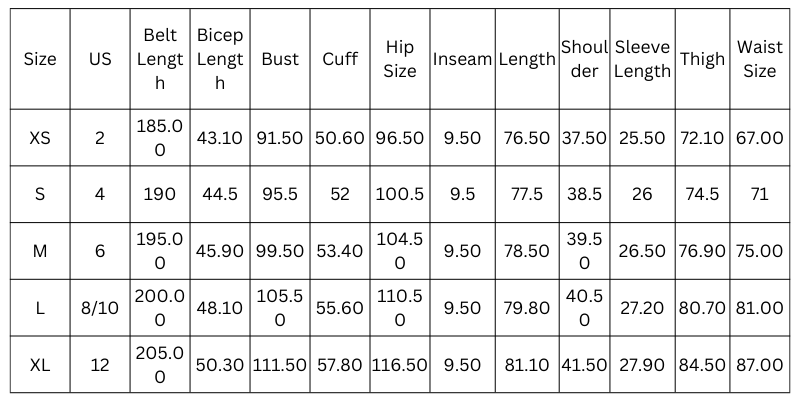Viewport: 800px width, 400px height.
Task: Click the bust value 91.50
Action: 280,138
